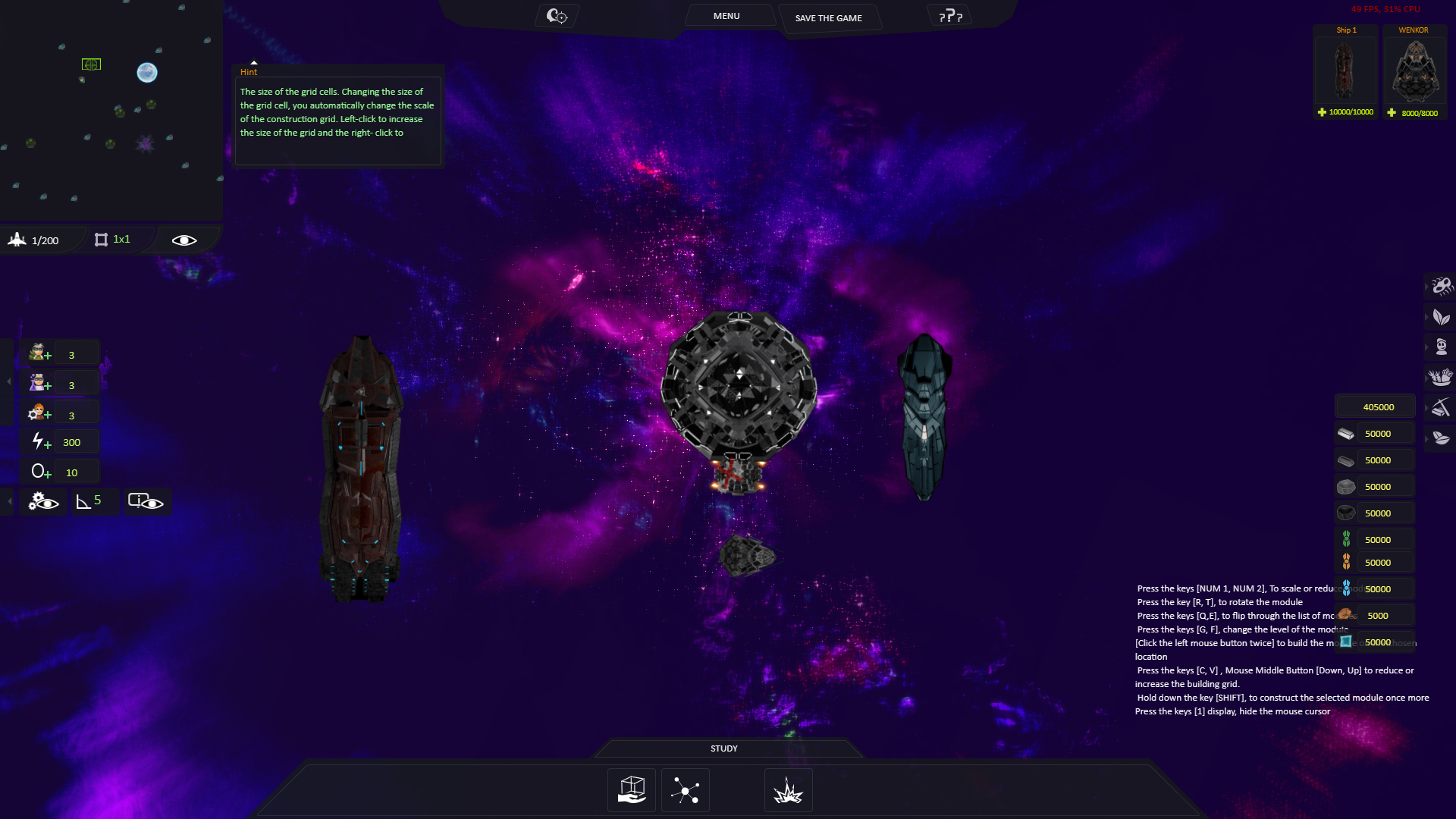Click the food basket icon on right sidebar
This screenshot has width=1456, height=819.
[x=1440, y=375]
